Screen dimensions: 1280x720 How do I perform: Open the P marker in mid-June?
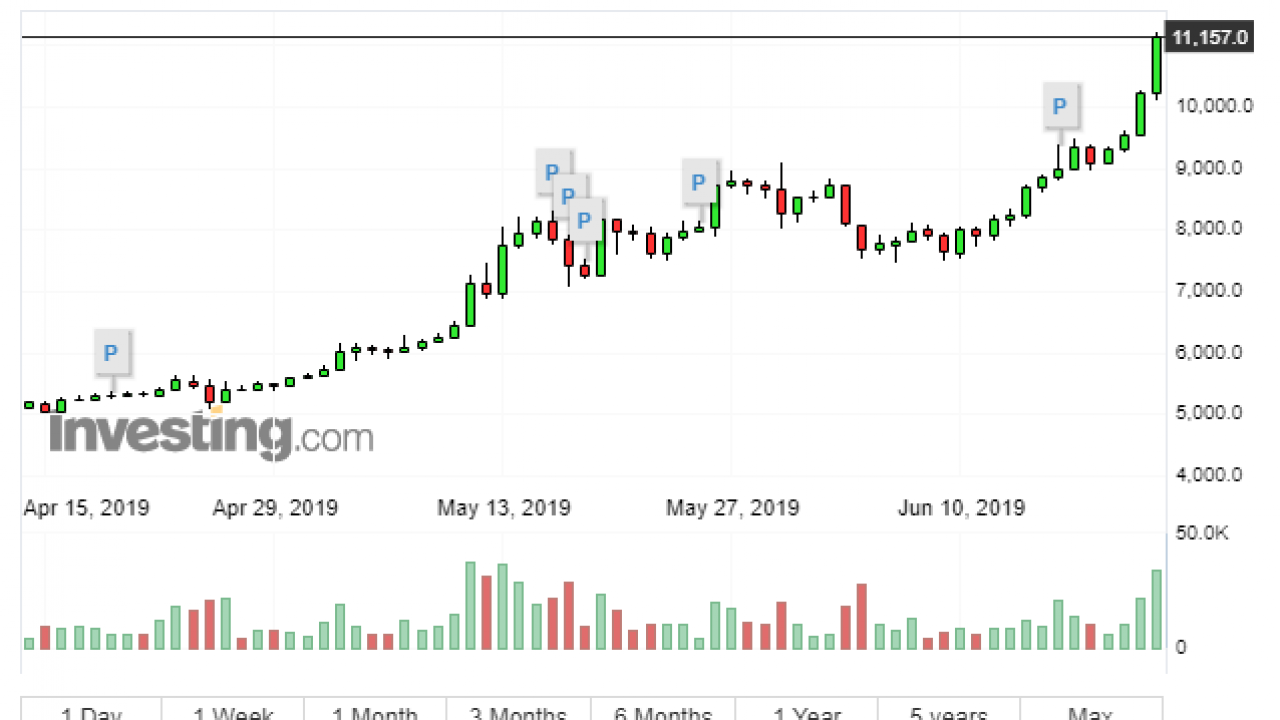click(1060, 105)
